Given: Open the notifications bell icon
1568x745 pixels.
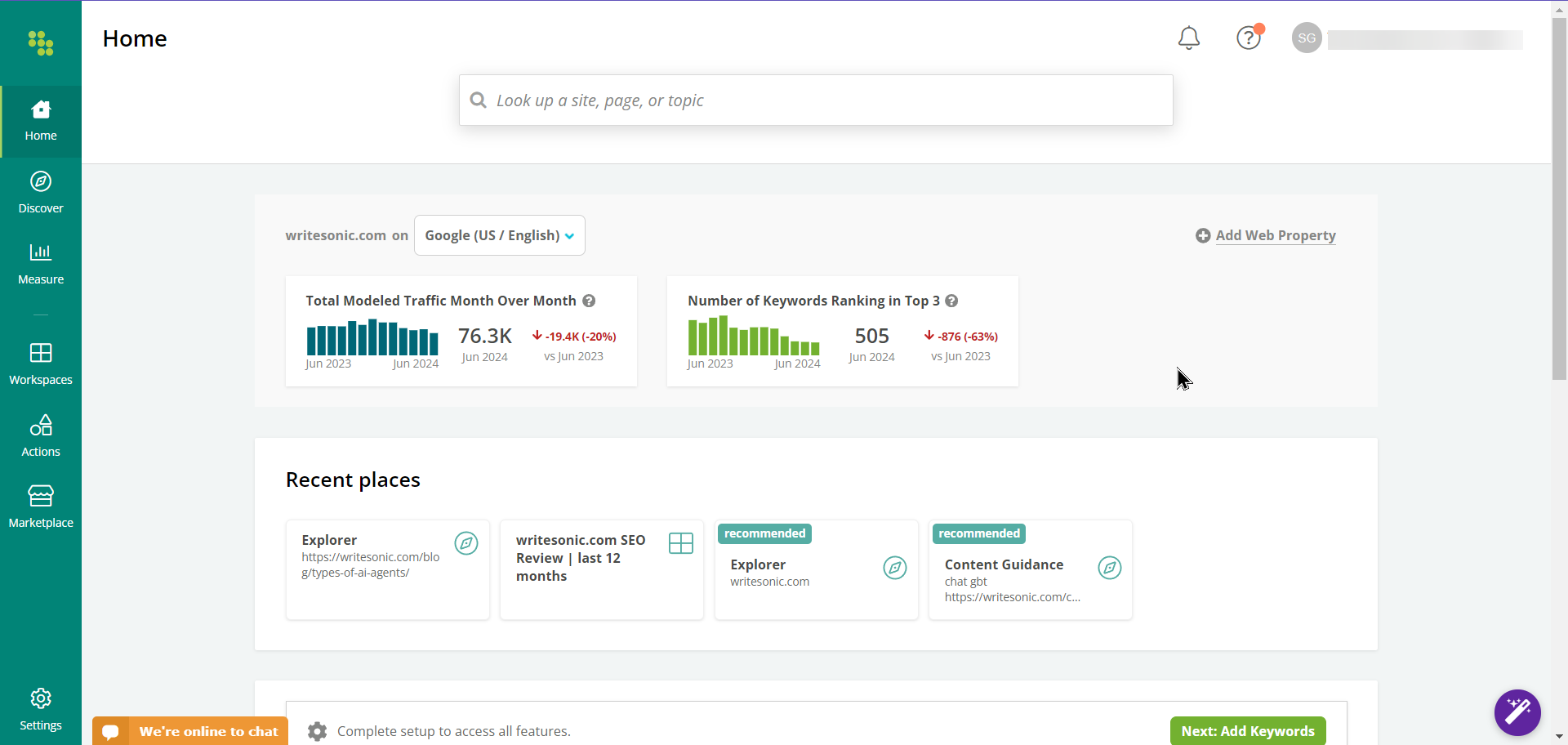Looking at the screenshot, I should 1189,38.
